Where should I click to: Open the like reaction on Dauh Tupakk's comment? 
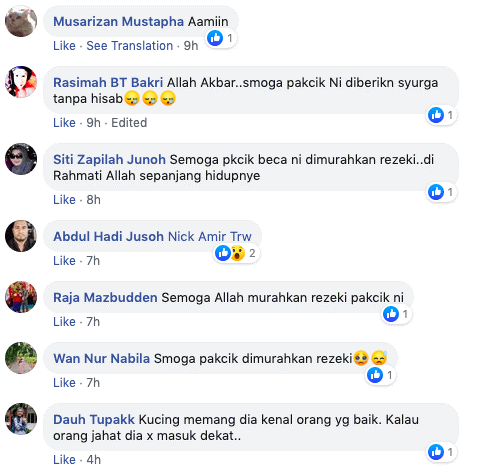pos(436,452)
